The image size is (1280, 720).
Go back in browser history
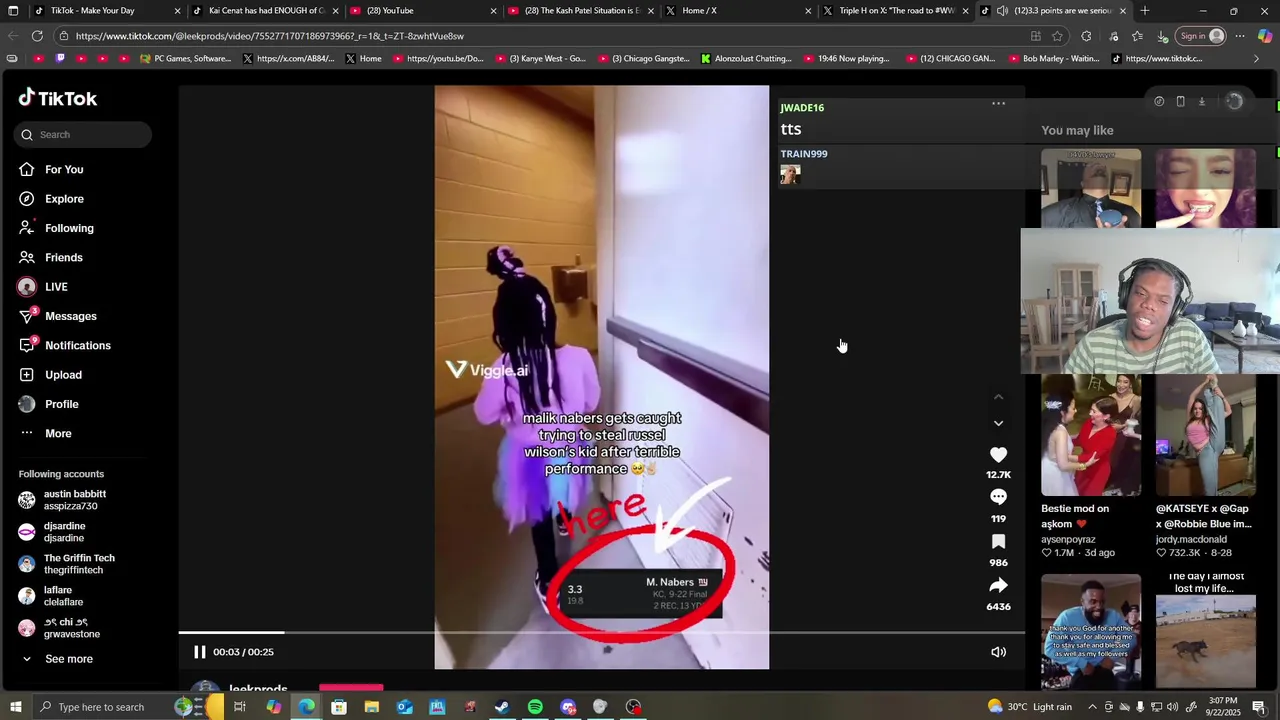pos(12,36)
